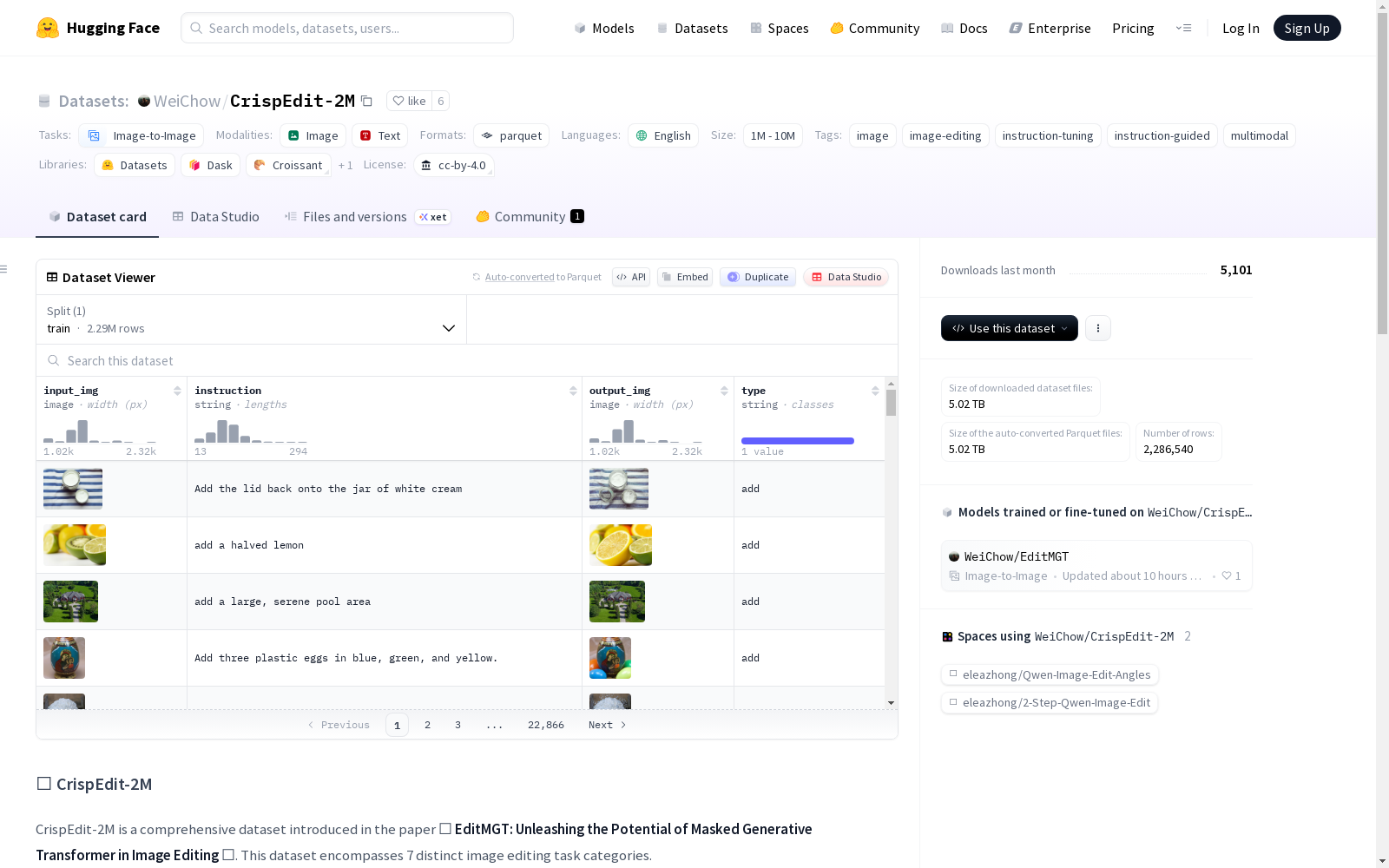
Task: Open the Data Studio tab
Action: (216, 217)
